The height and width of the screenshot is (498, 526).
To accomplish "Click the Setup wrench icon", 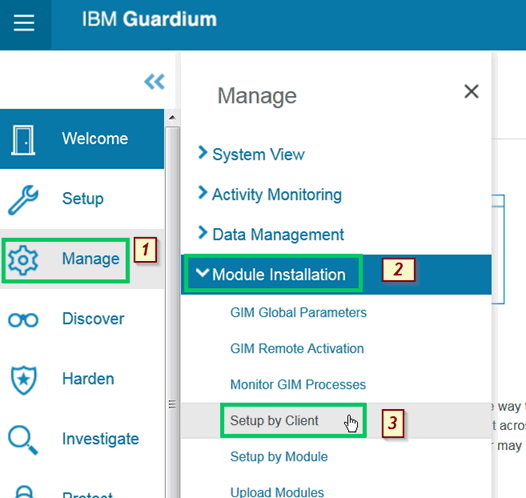I will (23, 200).
